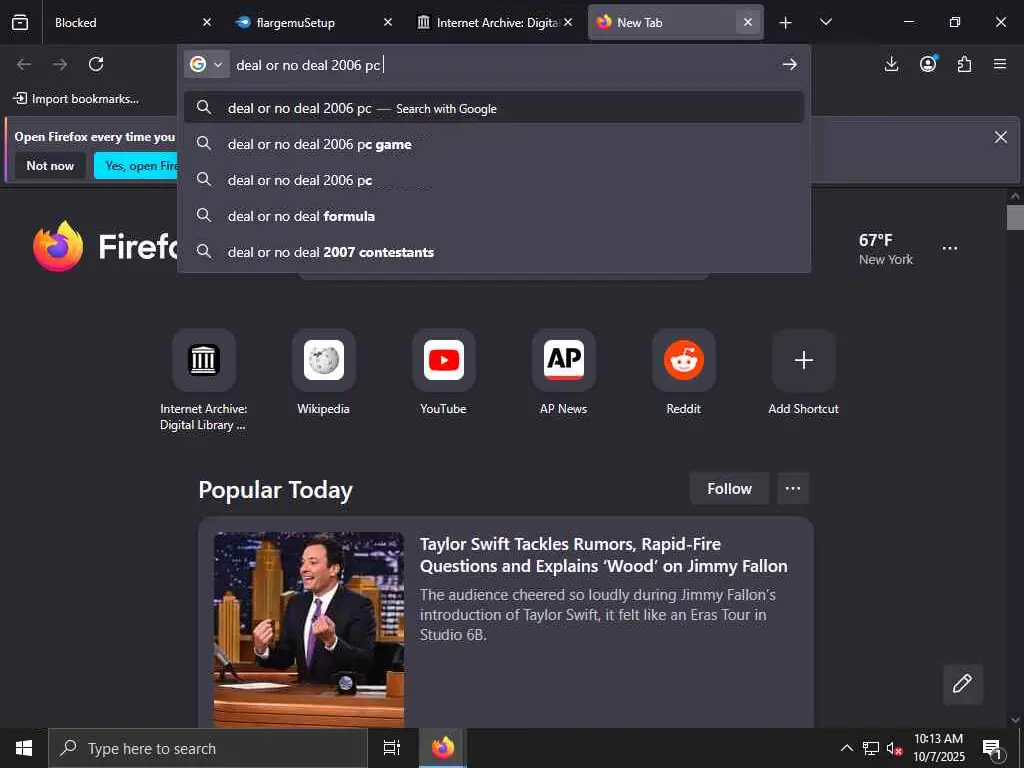Click Import bookmarks link
The image size is (1024, 768).
77,99
